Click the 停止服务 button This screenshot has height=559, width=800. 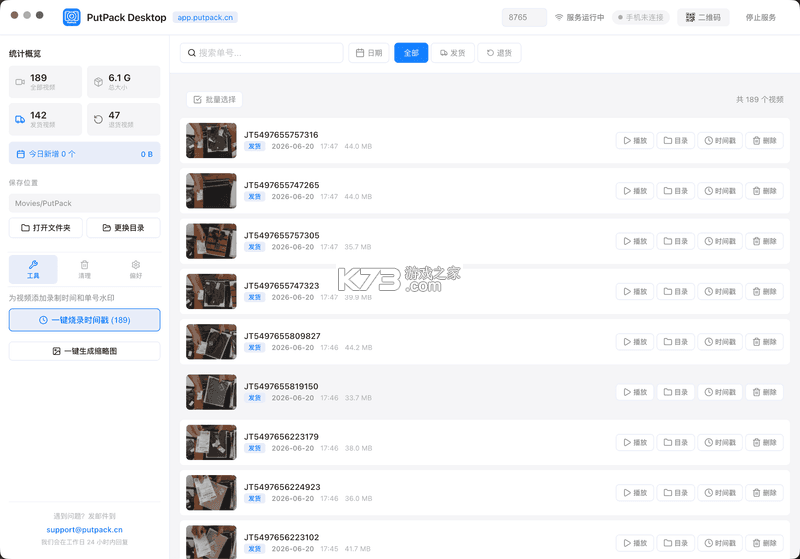[760, 17]
